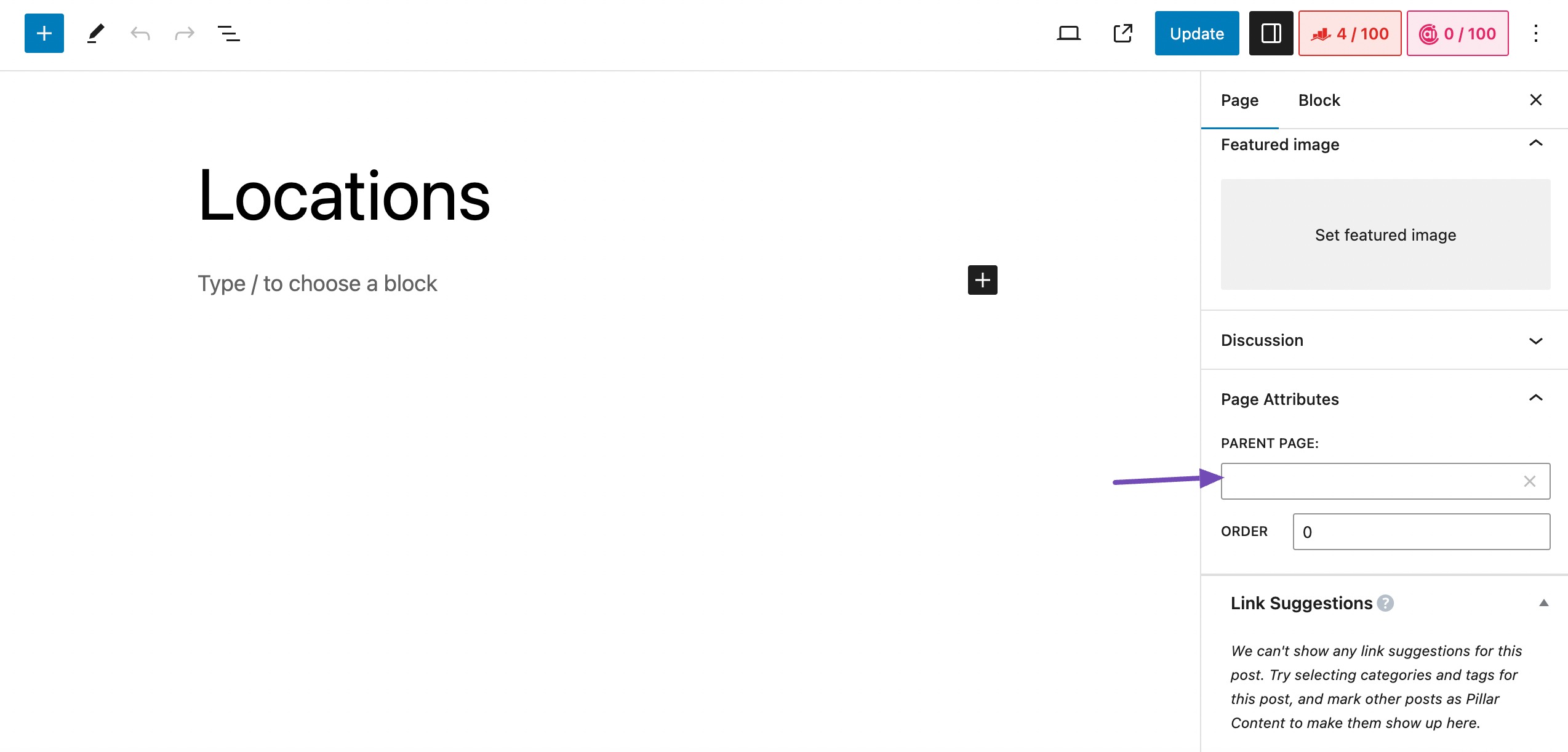Screen dimensions: 1568x752
Task: Click the Redo arrow icon
Action: [185, 33]
